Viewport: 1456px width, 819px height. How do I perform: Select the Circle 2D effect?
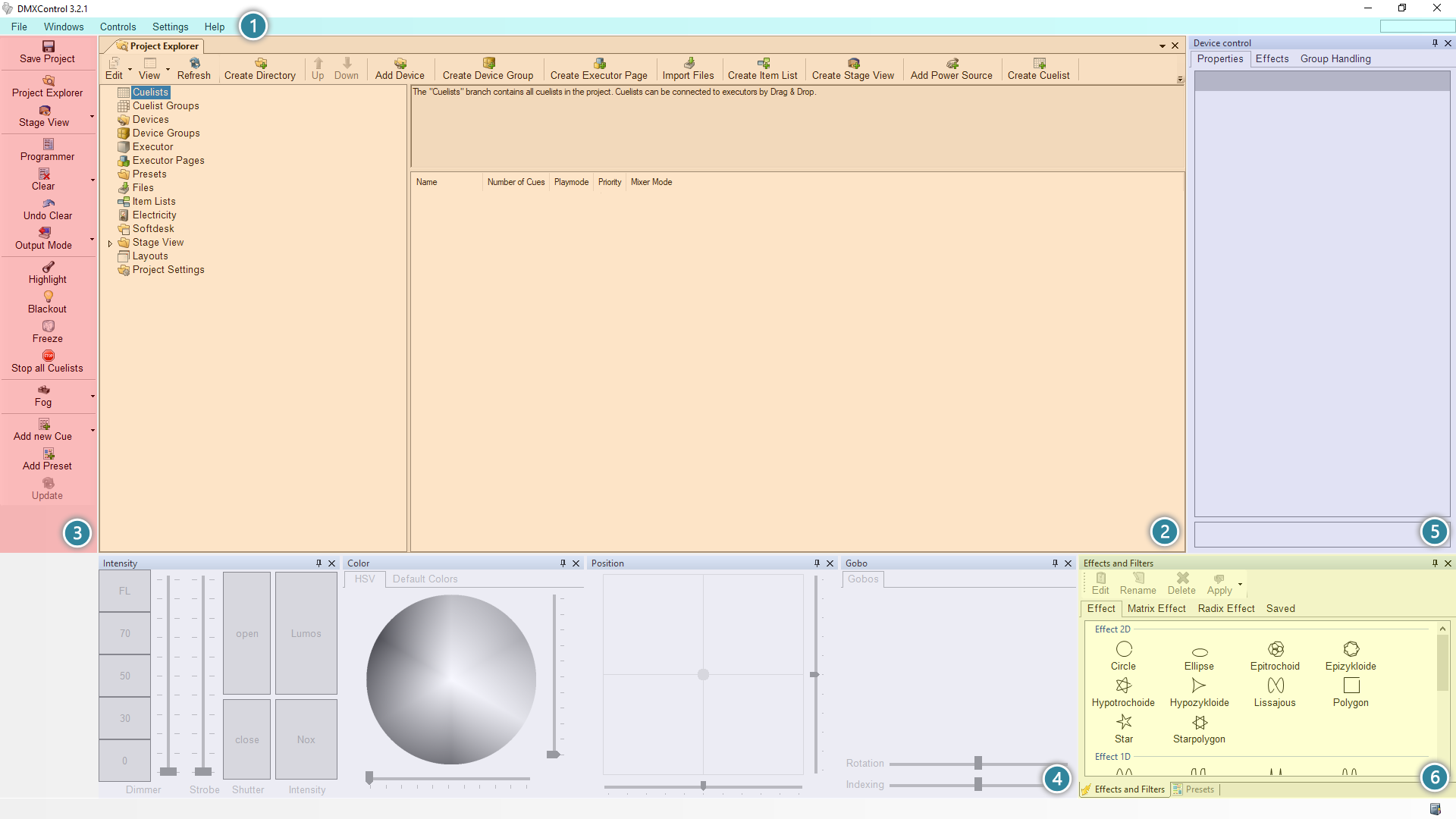(1124, 649)
